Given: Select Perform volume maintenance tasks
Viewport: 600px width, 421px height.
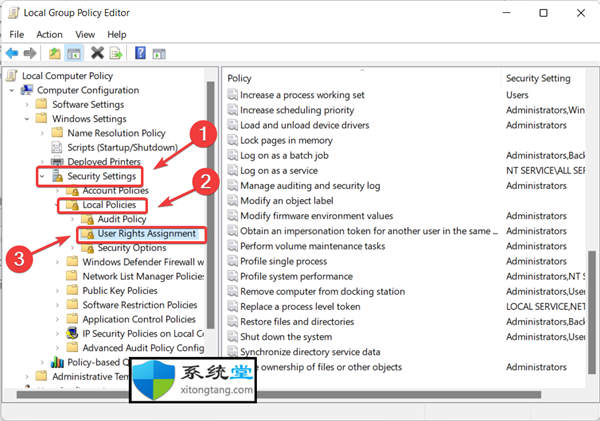Looking at the screenshot, I should pyautogui.click(x=313, y=246).
